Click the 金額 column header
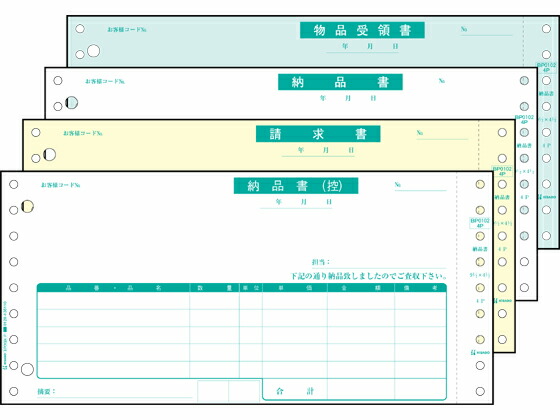 click(x=361, y=288)
